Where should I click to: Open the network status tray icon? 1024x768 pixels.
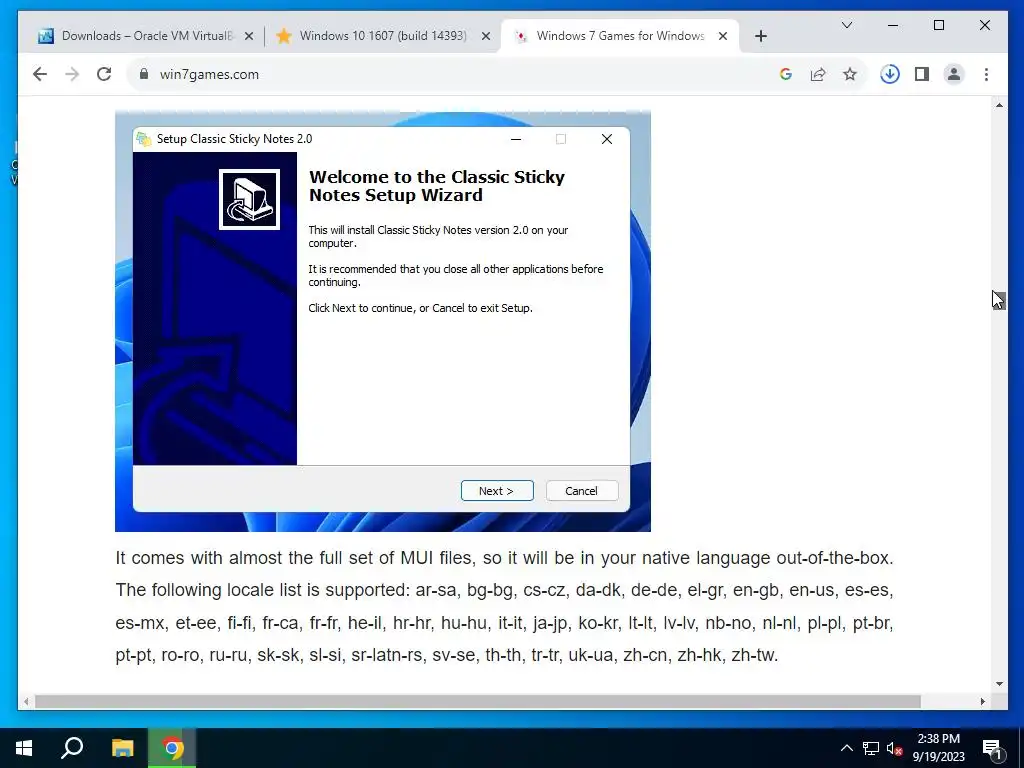tap(871, 748)
